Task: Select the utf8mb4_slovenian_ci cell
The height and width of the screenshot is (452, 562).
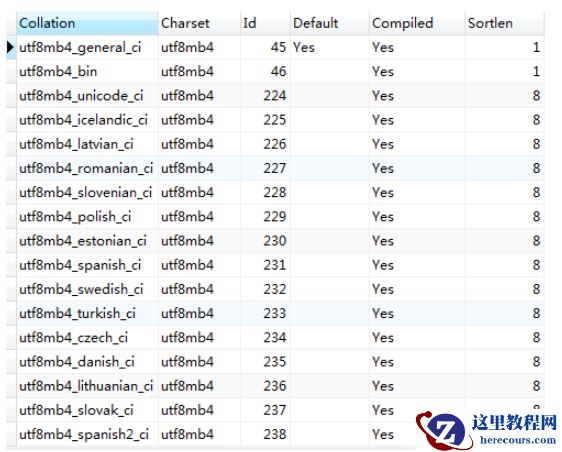Action: pos(87,192)
